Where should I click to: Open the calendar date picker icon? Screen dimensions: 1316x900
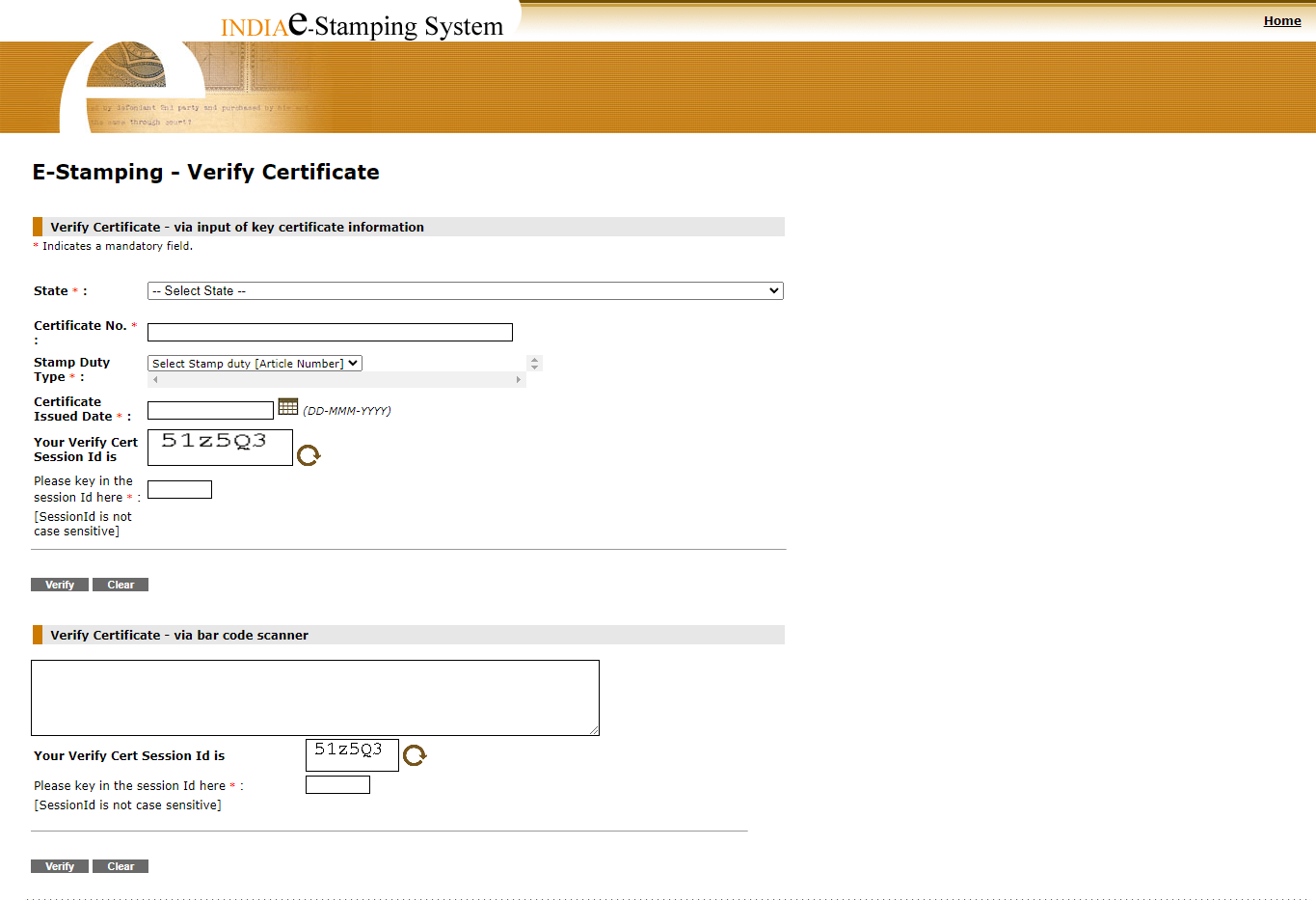(287, 407)
